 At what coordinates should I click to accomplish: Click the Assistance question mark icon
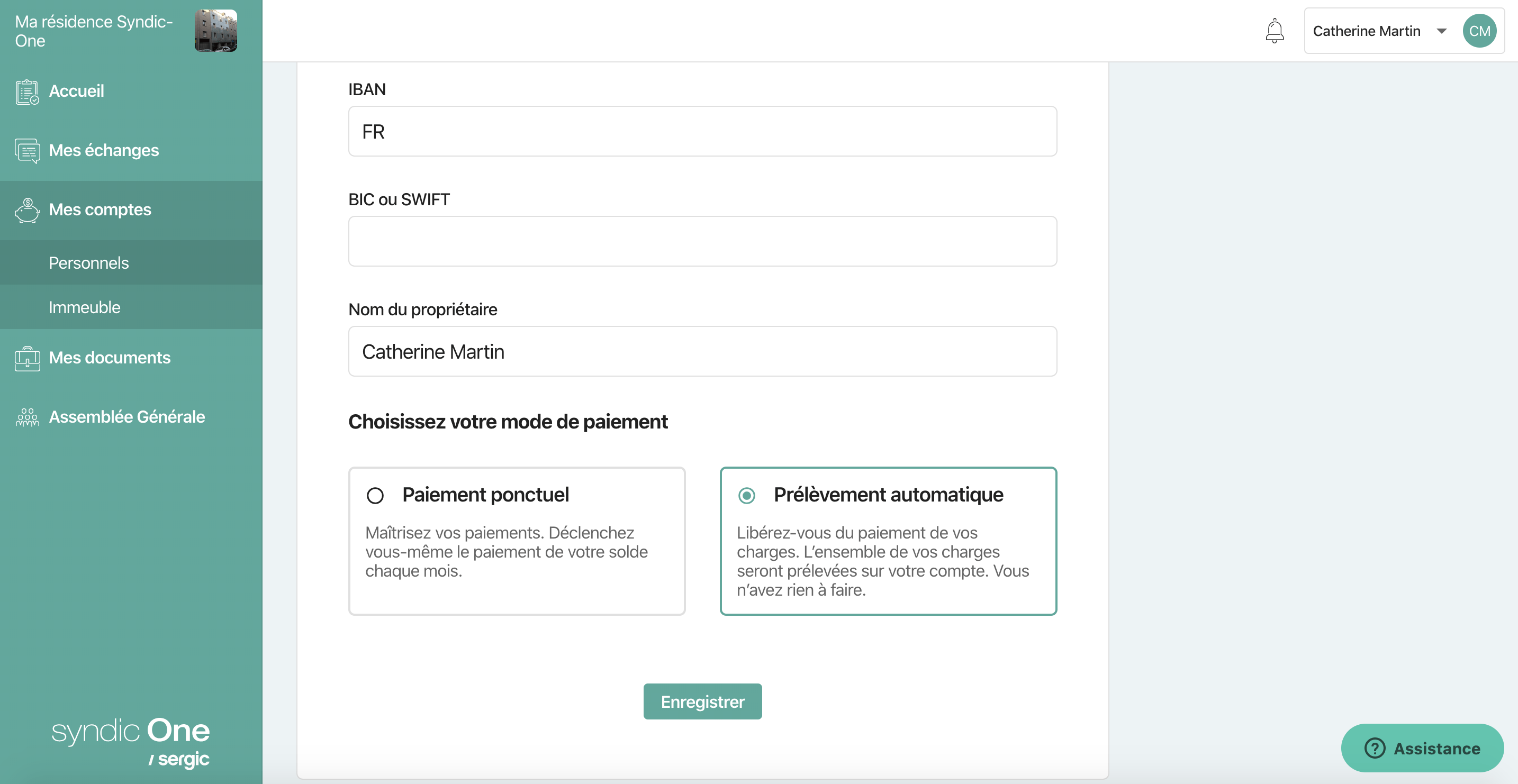(1374, 748)
